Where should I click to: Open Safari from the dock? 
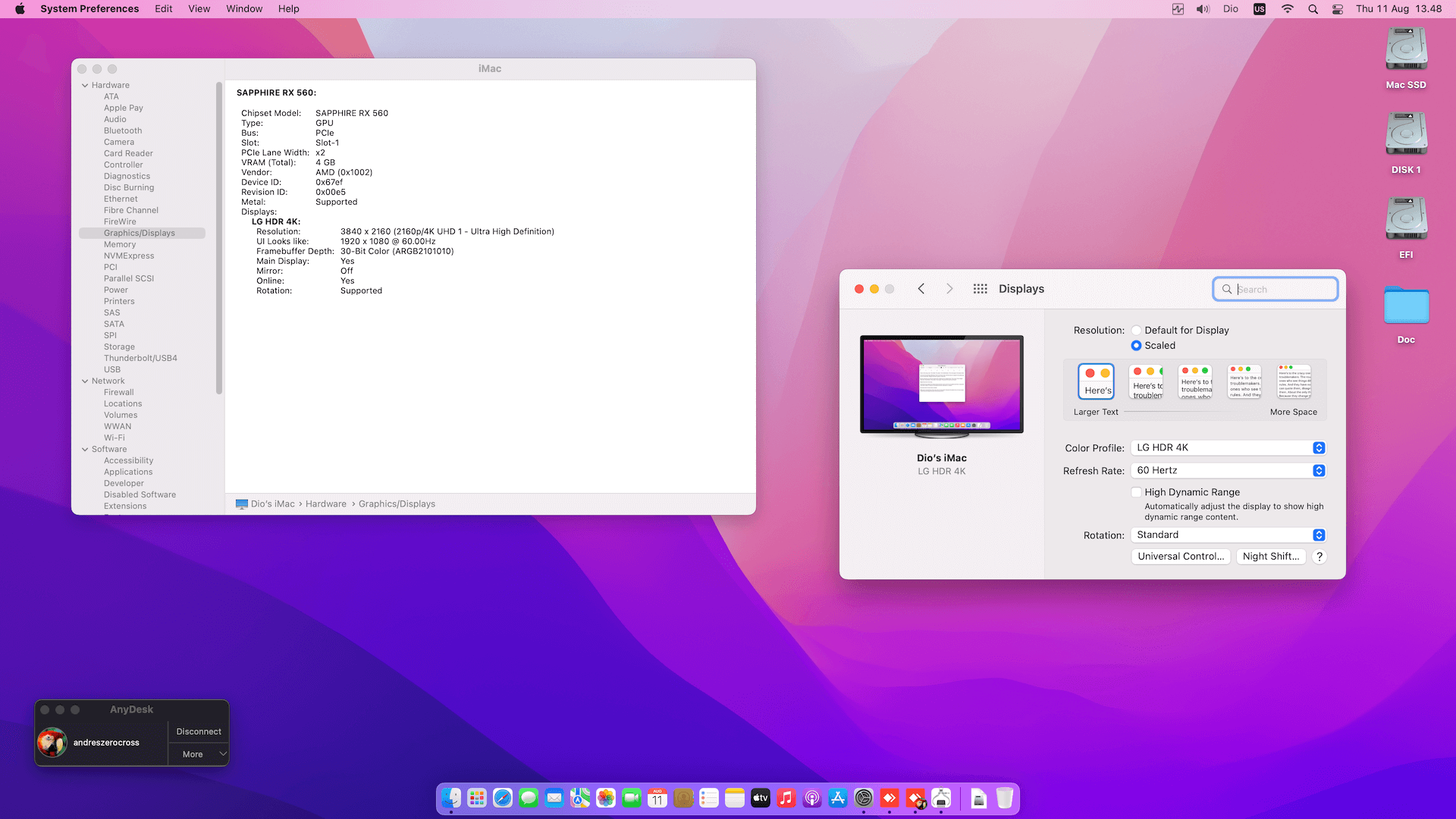[x=503, y=798]
